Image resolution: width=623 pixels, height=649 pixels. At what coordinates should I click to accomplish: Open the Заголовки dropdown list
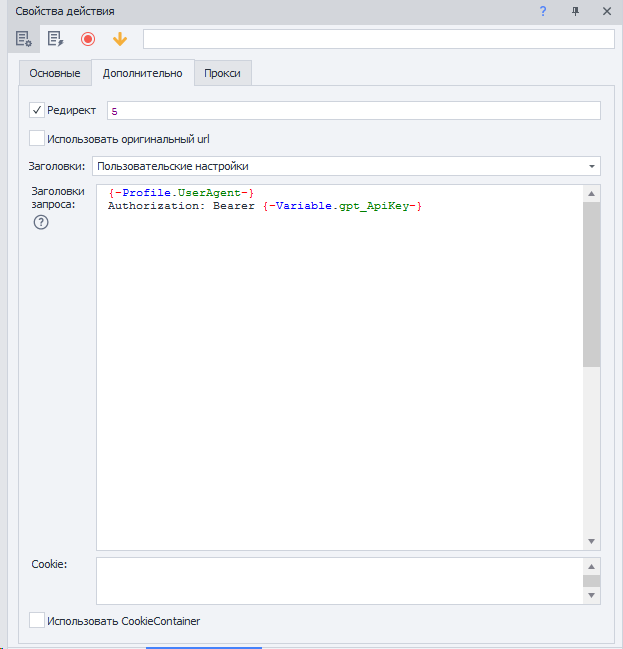click(x=592, y=166)
